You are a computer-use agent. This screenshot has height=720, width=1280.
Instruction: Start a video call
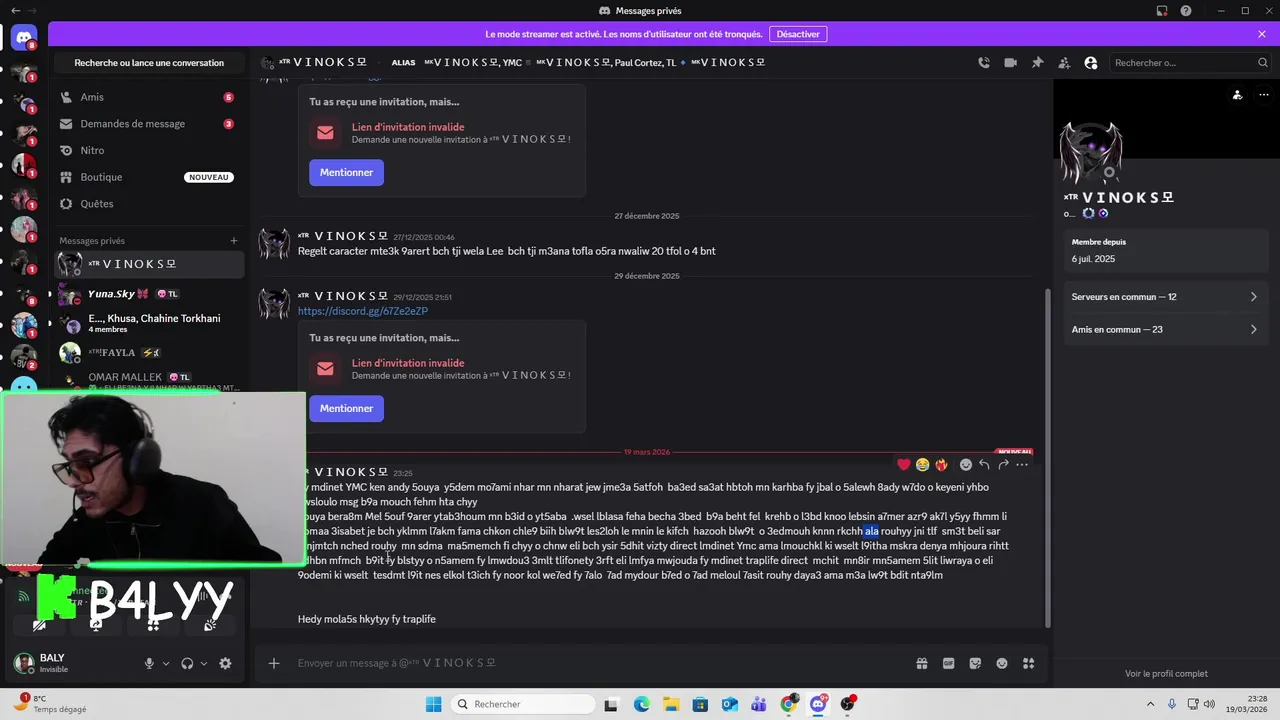point(1011,62)
